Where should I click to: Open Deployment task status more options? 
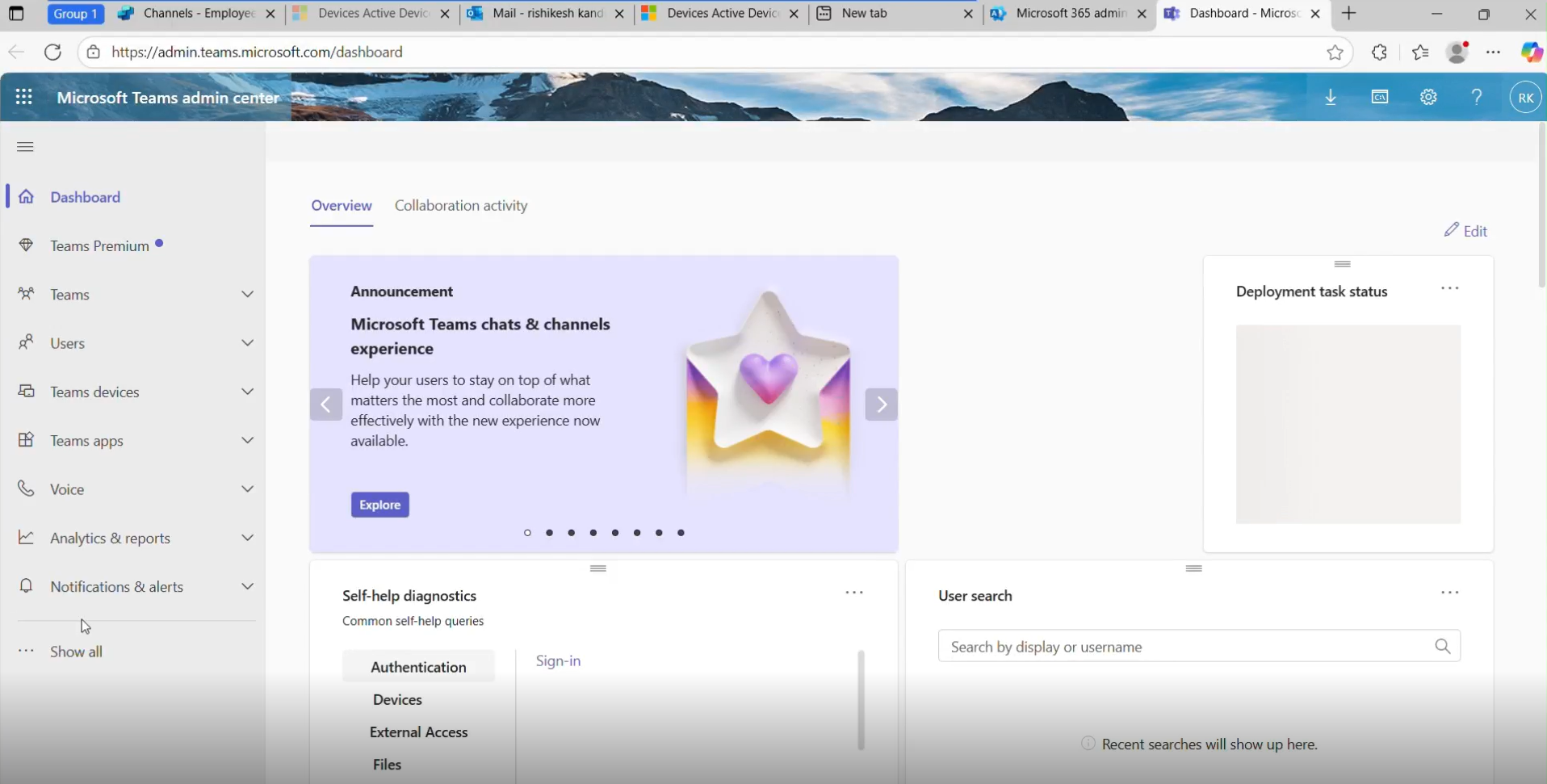pos(1449,288)
